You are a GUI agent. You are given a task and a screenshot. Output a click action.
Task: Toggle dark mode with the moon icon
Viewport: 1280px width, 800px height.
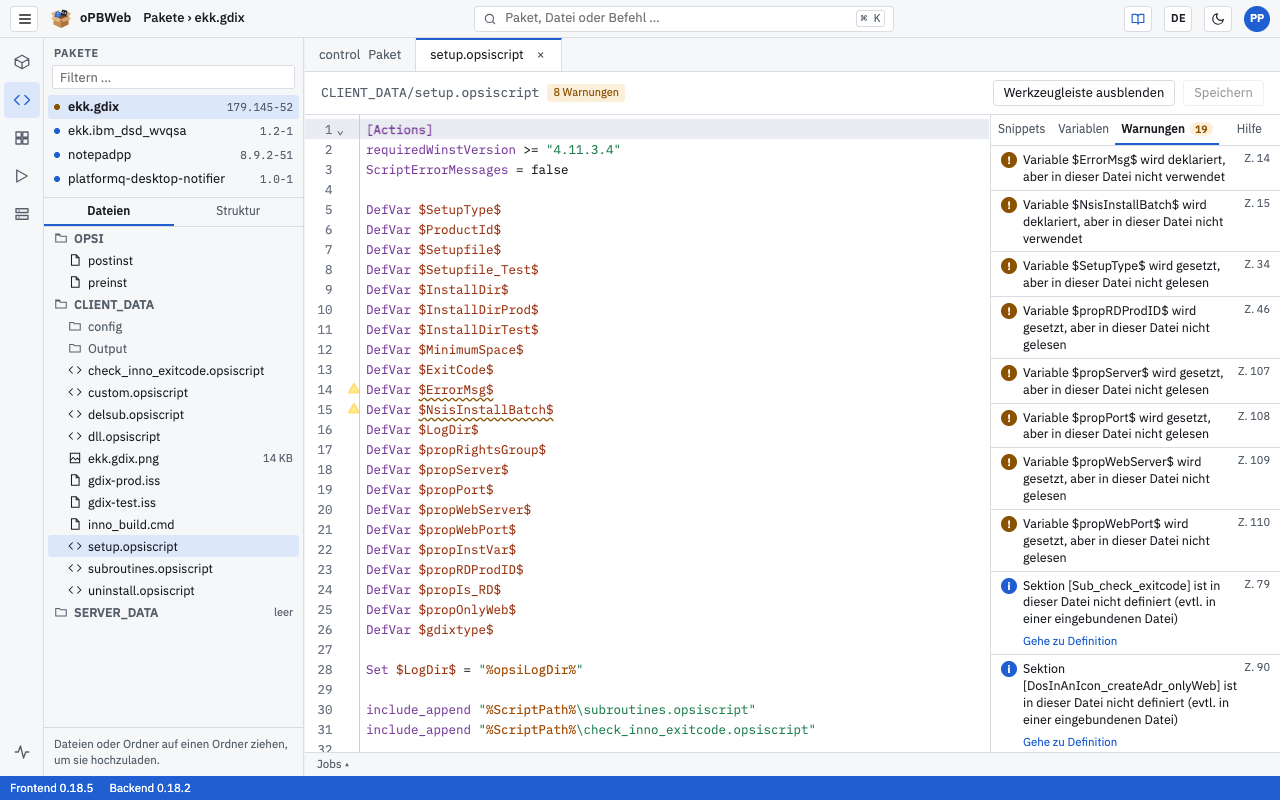point(1218,18)
